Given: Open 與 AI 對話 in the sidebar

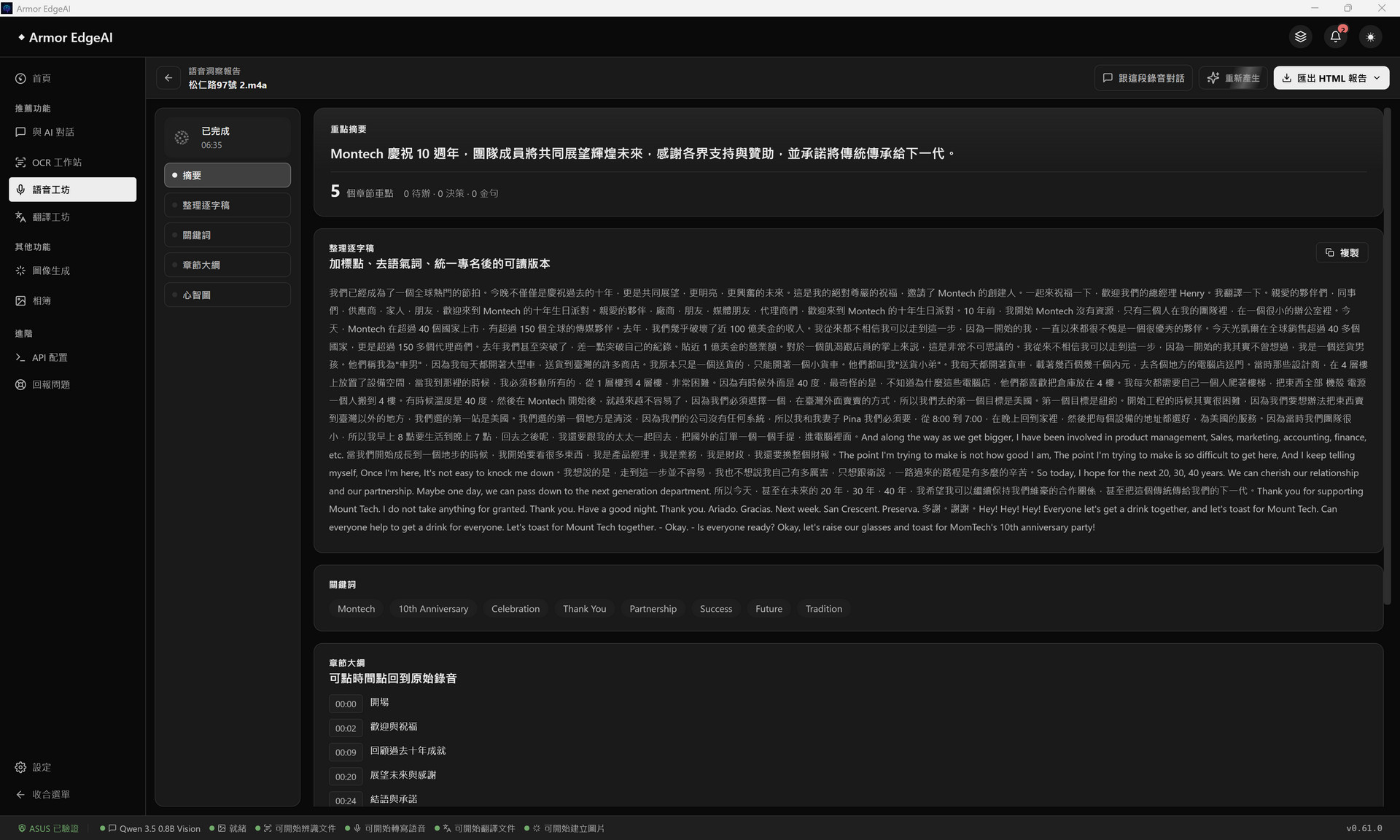Looking at the screenshot, I should (72, 133).
